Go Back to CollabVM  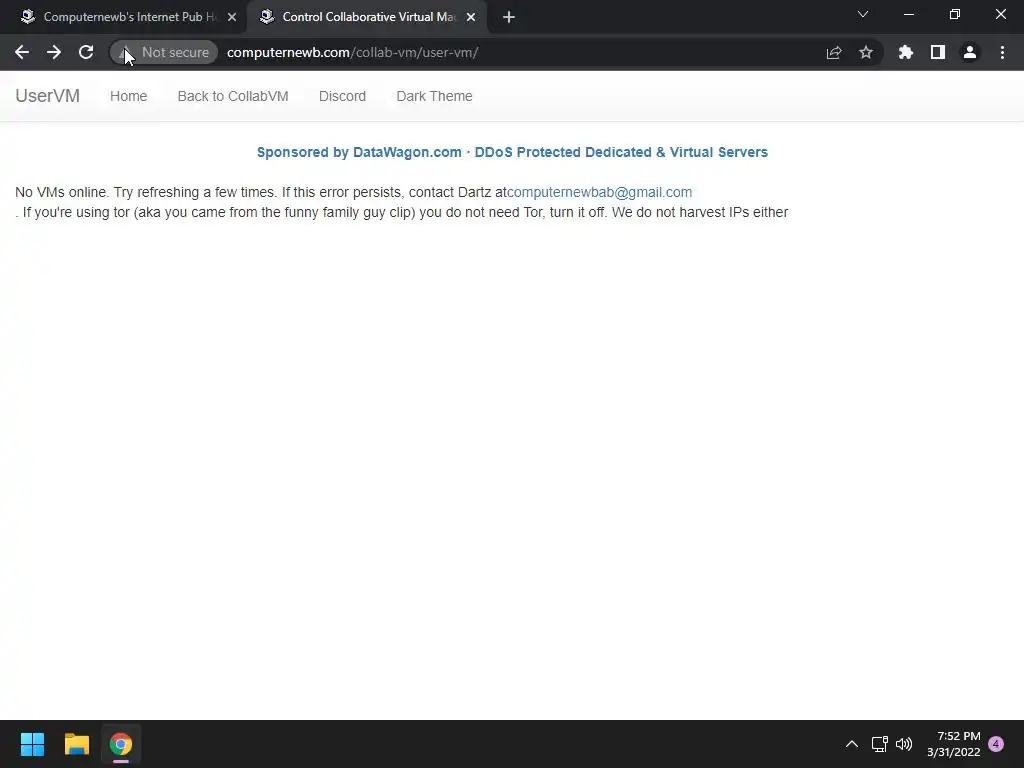233,96
